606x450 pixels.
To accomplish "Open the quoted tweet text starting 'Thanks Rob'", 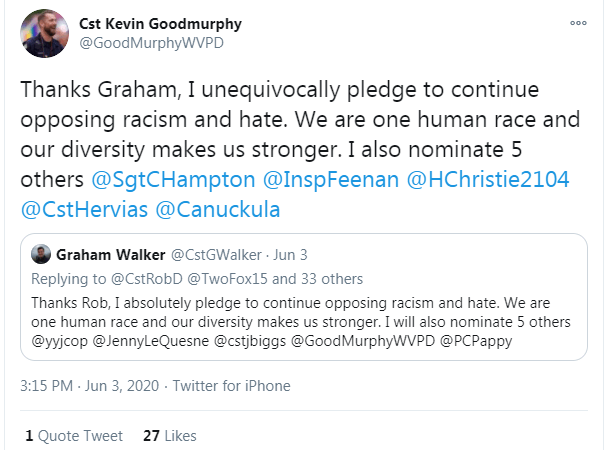I will (x=301, y=322).
